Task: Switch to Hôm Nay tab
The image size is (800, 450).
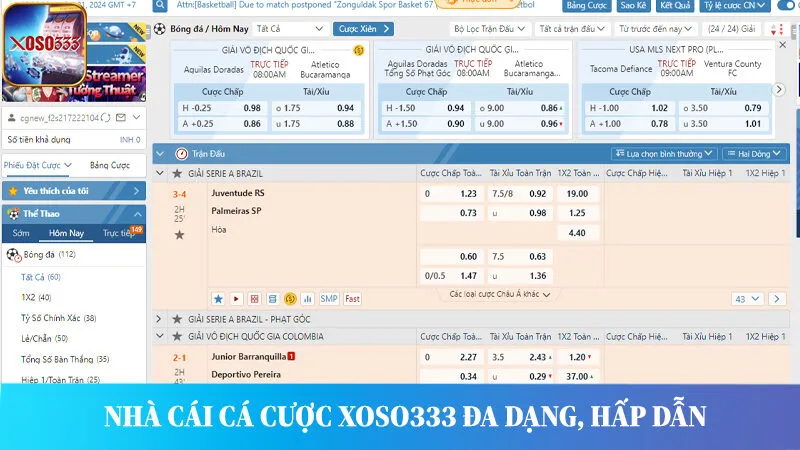Action: (x=66, y=233)
